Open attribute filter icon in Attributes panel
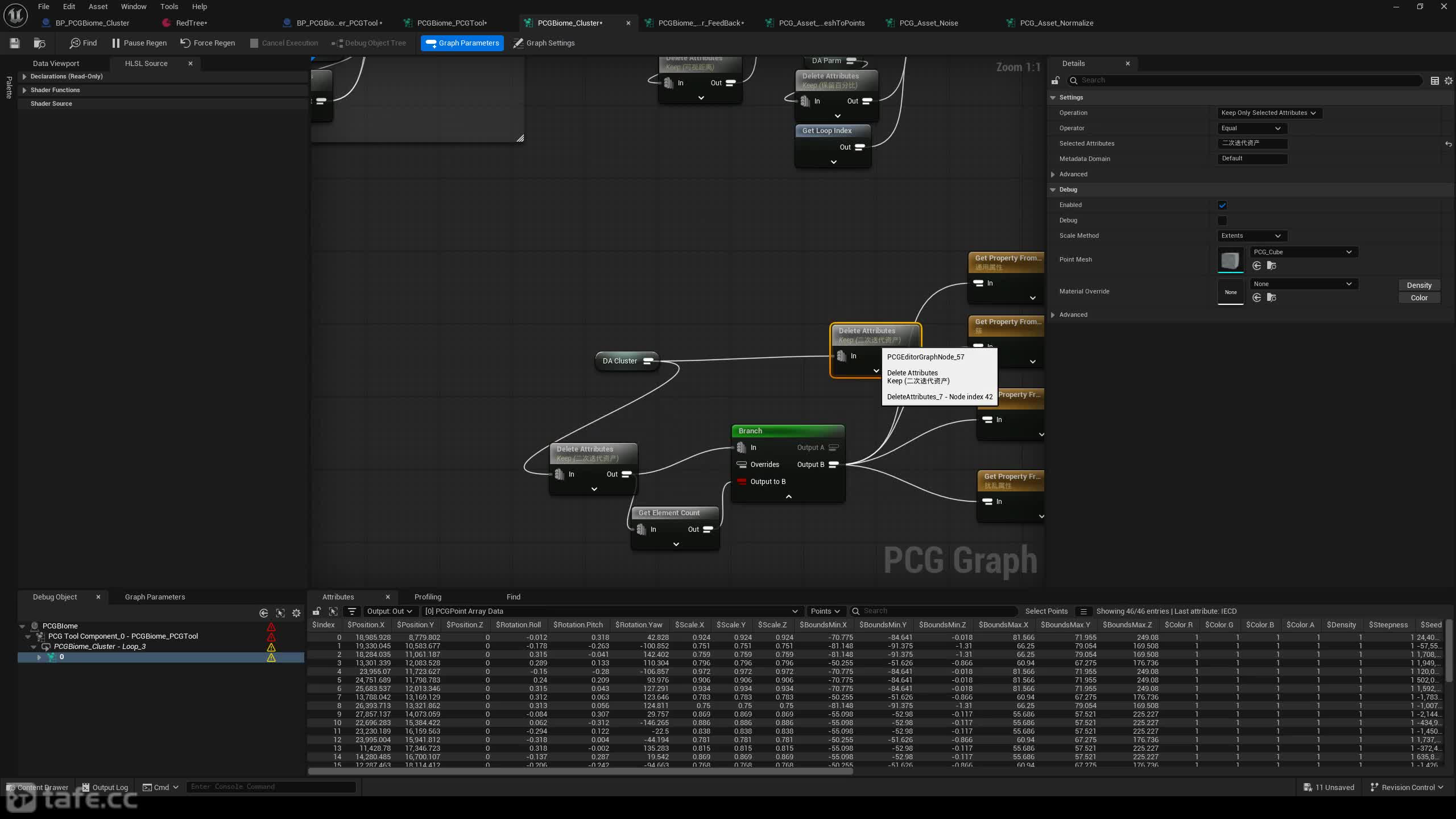This screenshot has height=819, width=1456. (x=352, y=611)
